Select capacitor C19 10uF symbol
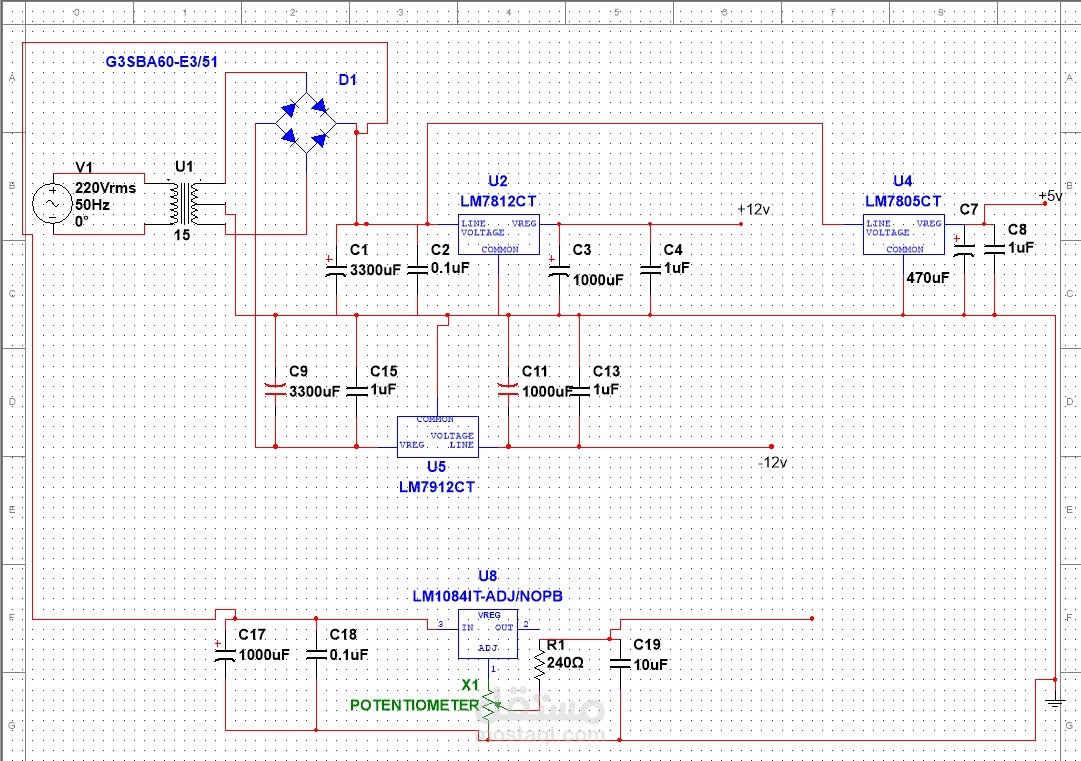1081x761 pixels. (x=620, y=664)
